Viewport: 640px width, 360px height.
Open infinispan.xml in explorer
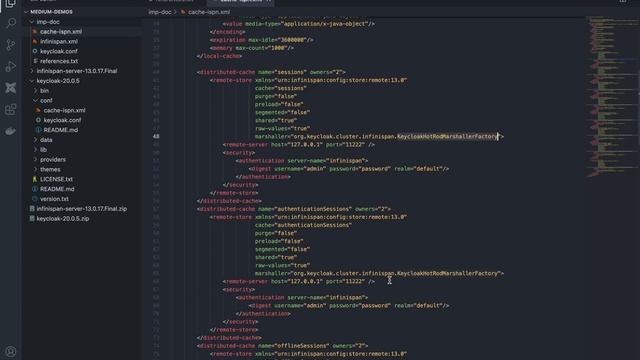pos(59,41)
